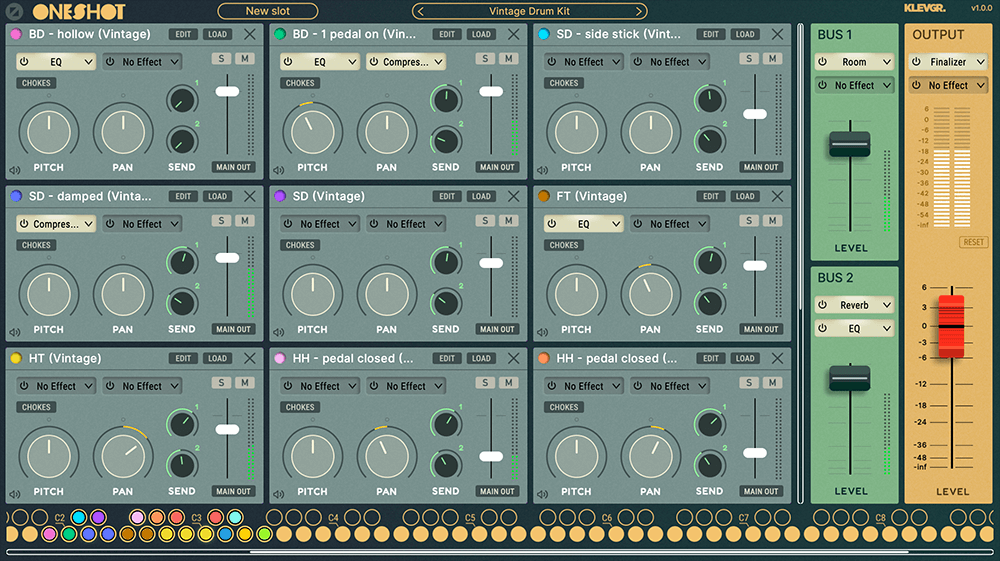Open MAIN OUT routing for HT (Vintage)

tap(233, 491)
